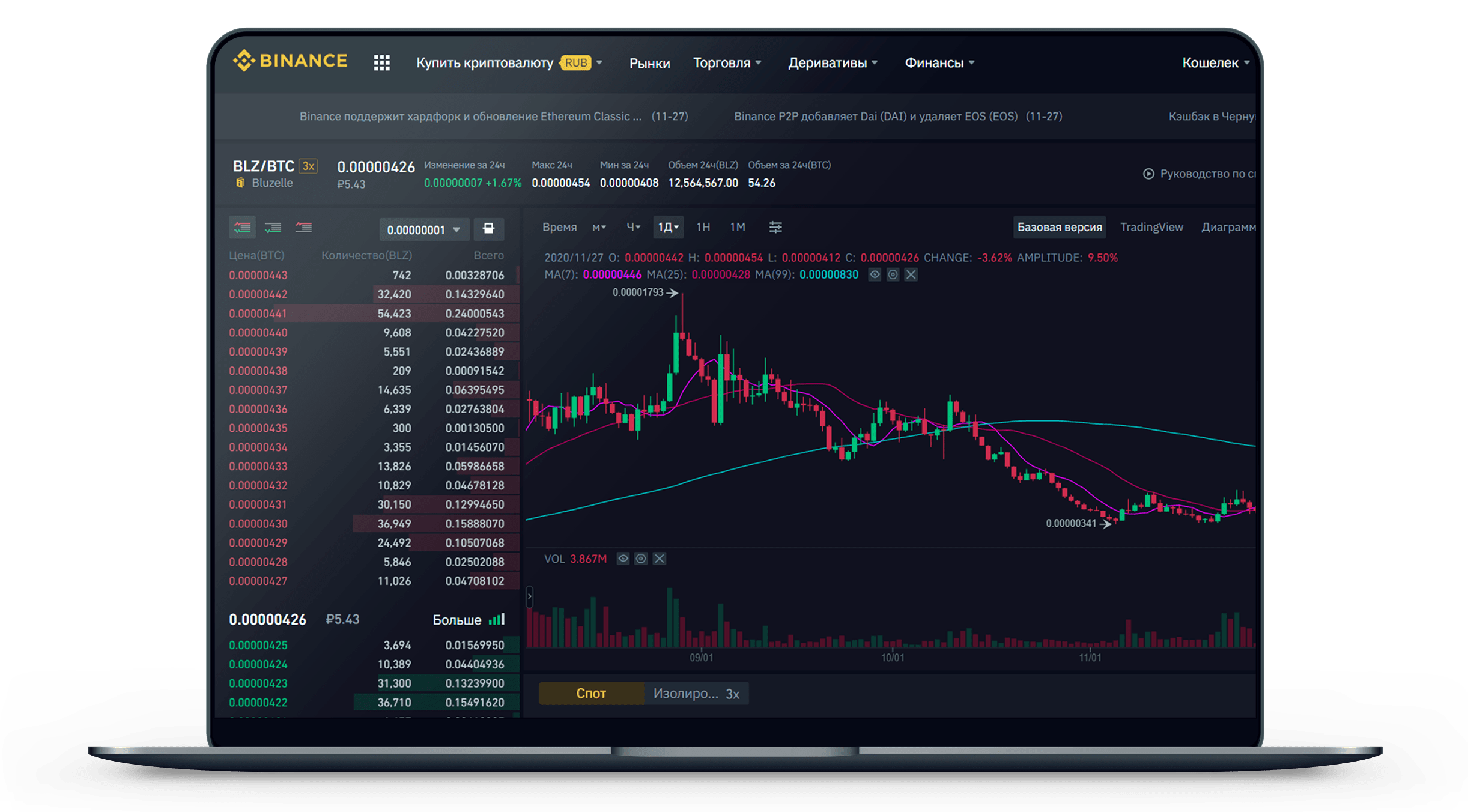The height and width of the screenshot is (812, 1468).
Task: Click the Binance logo
Action: click(x=290, y=61)
